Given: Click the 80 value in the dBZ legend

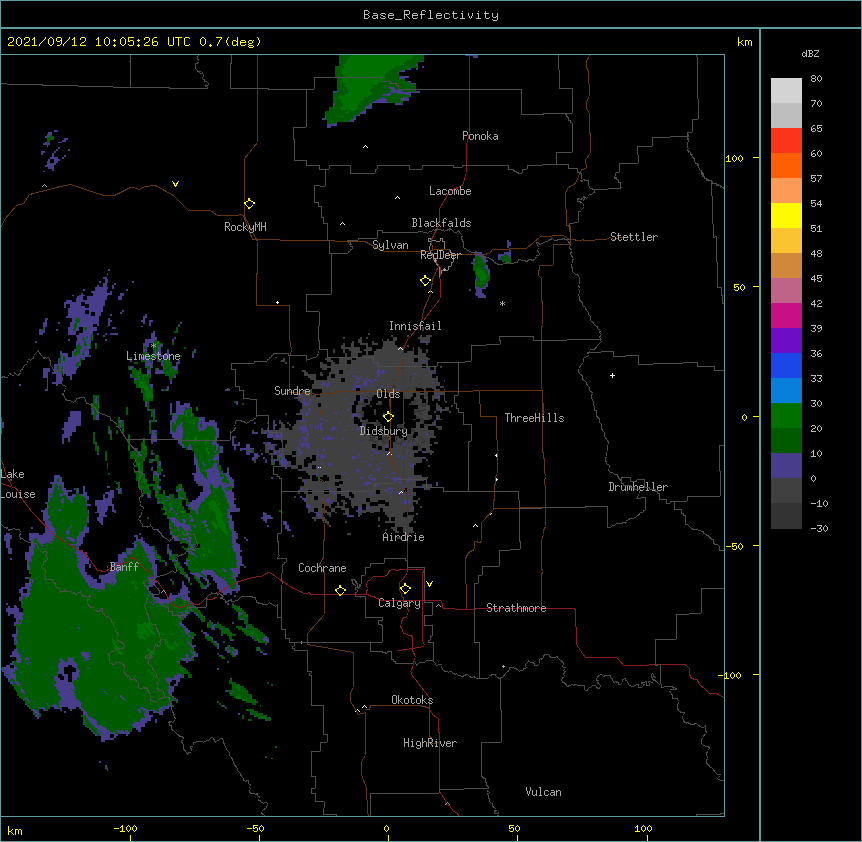Looking at the screenshot, I should (x=816, y=79).
